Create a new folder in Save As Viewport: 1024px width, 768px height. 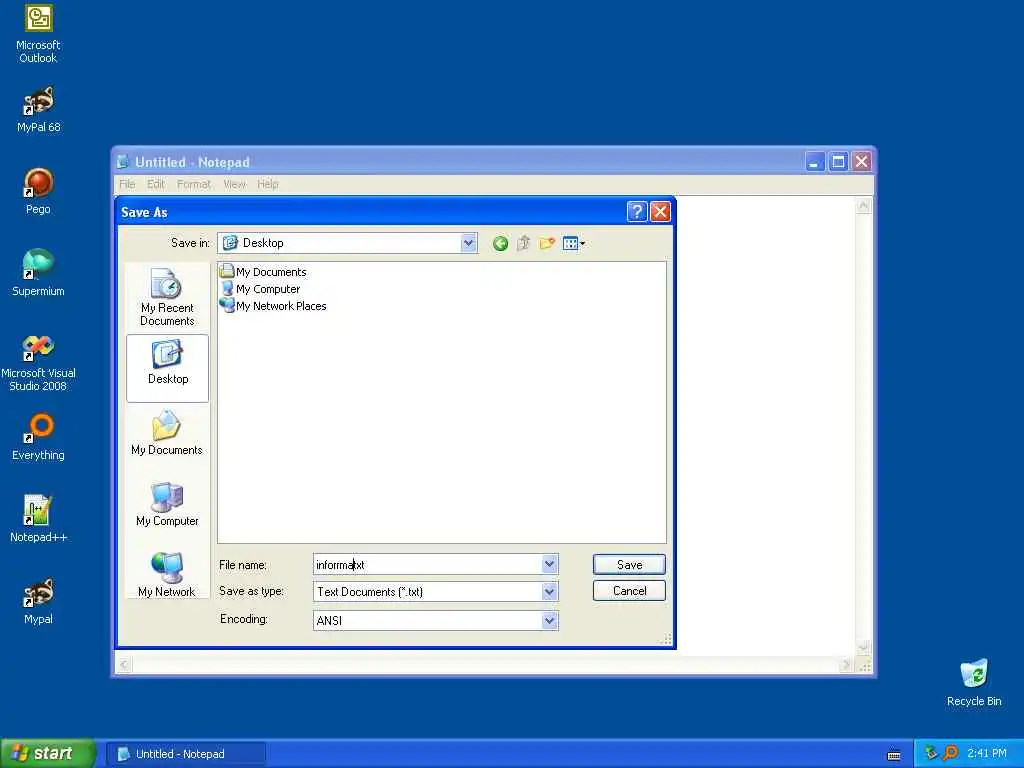click(x=547, y=244)
